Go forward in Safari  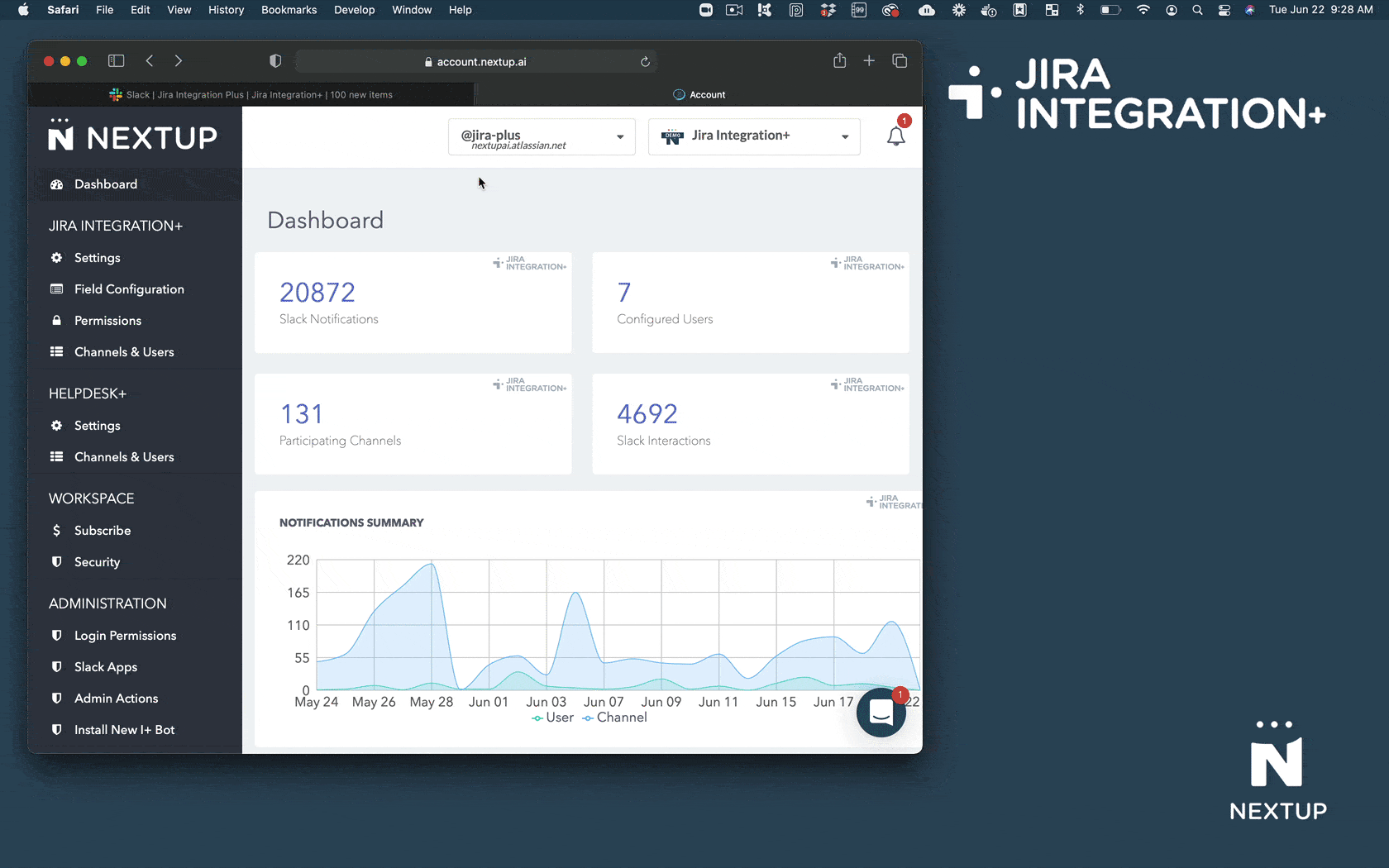coord(178,61)
